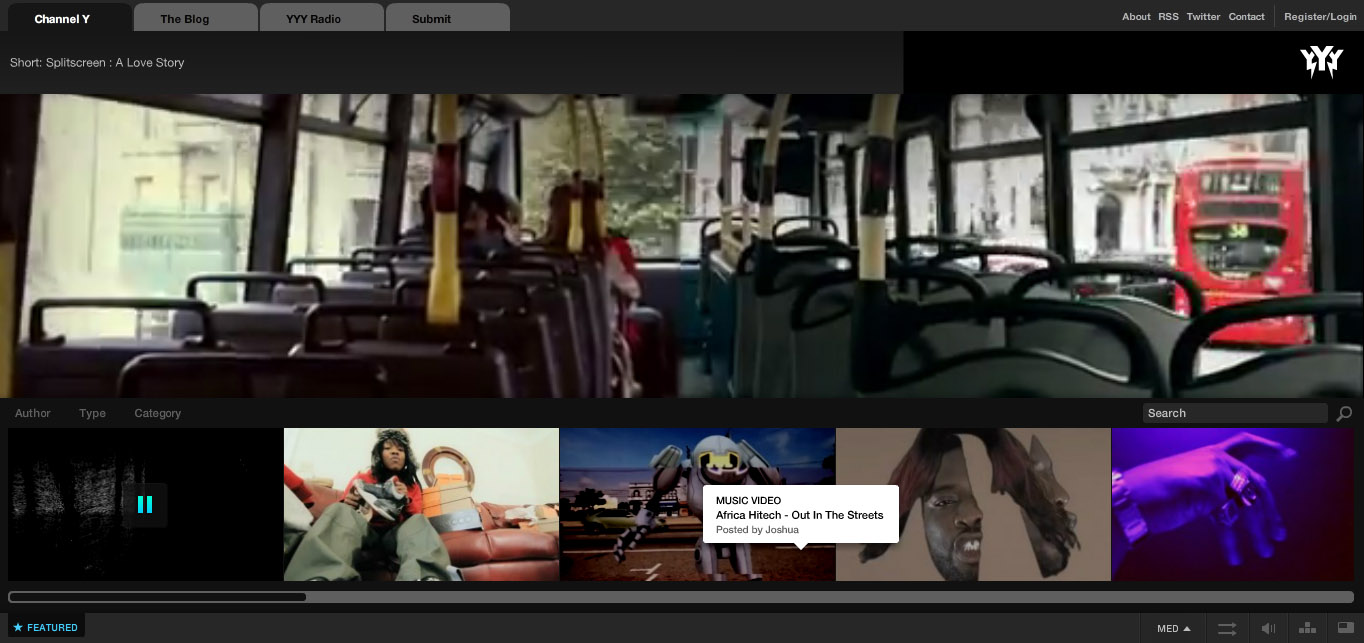
Task: Switch to The Blog tab
Action: click(185, 19)
